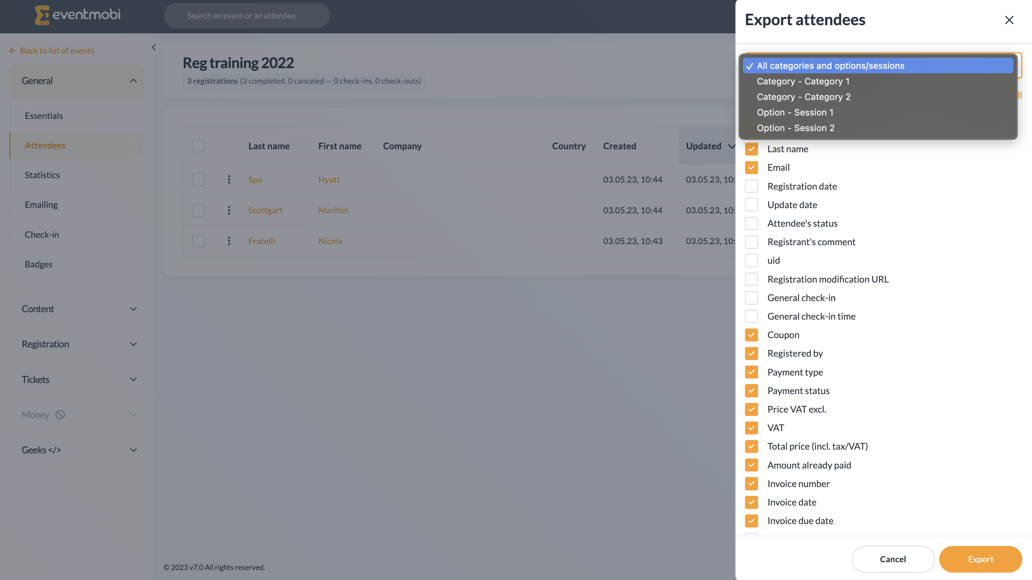The image size is (1032, 580).
Task: Select all attendees with the header checkbox
Action: click(197, 145)
